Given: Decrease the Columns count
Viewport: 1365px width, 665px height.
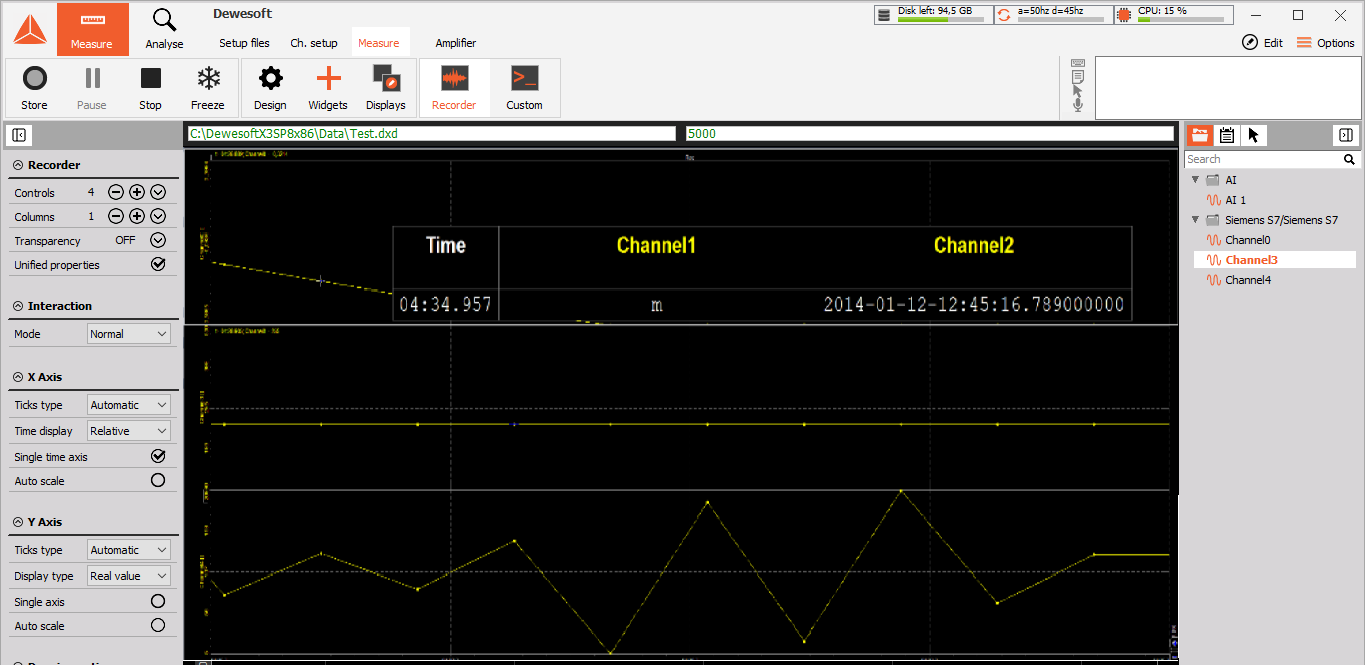Looking at the screenshot, I should click(116, 216).
